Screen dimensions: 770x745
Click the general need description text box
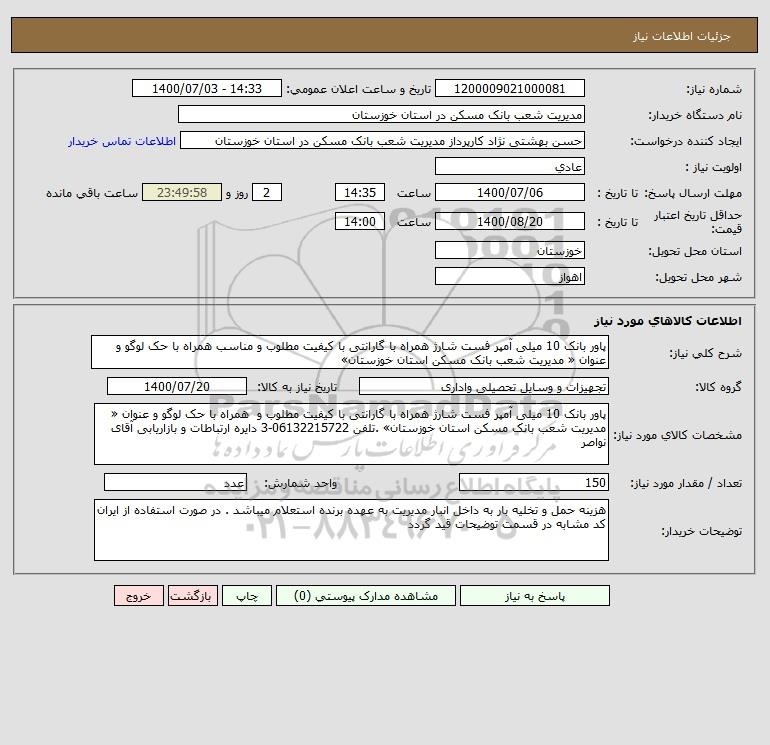(350, 353)
